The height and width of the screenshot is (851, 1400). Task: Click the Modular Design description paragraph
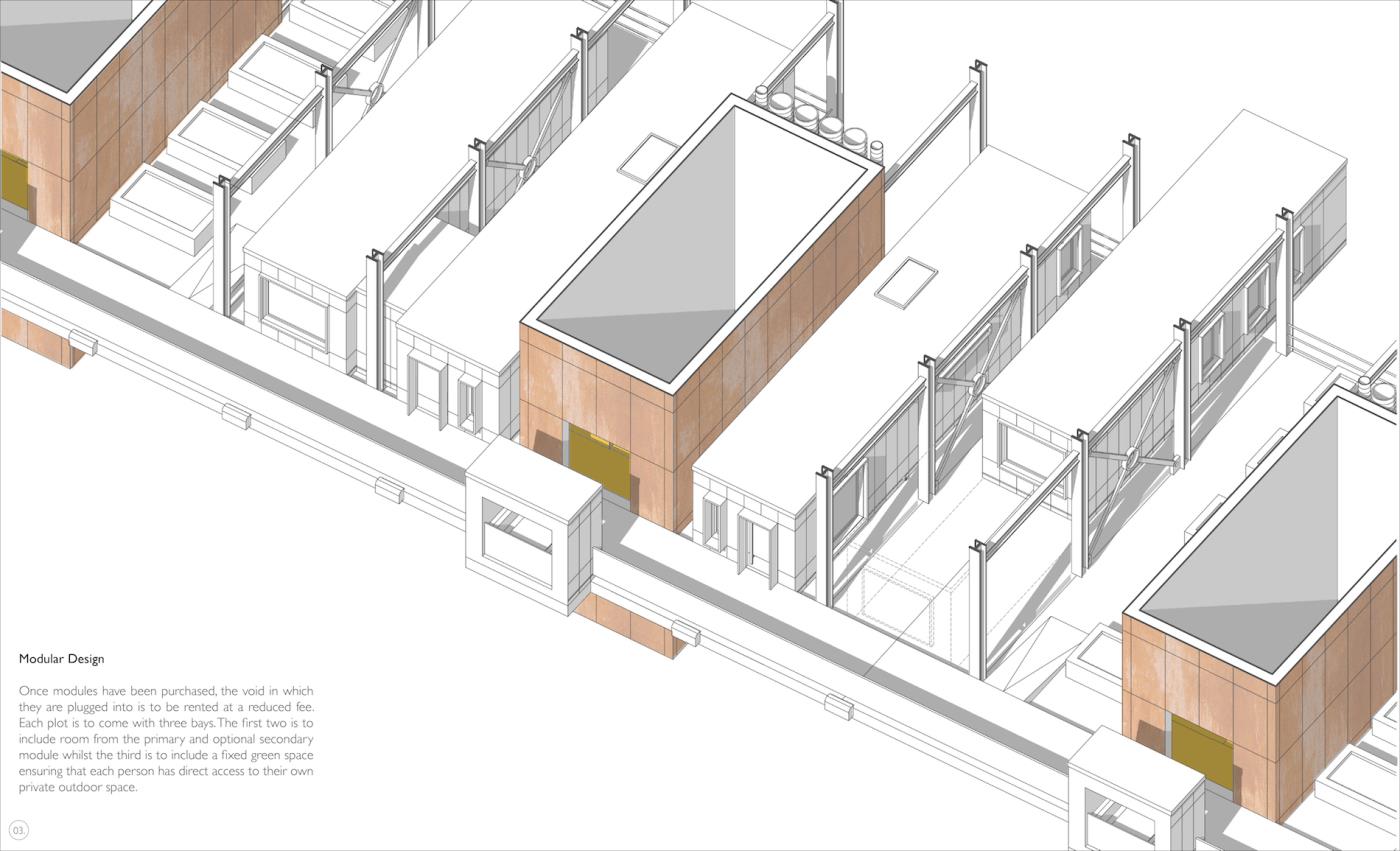point(166,739)
